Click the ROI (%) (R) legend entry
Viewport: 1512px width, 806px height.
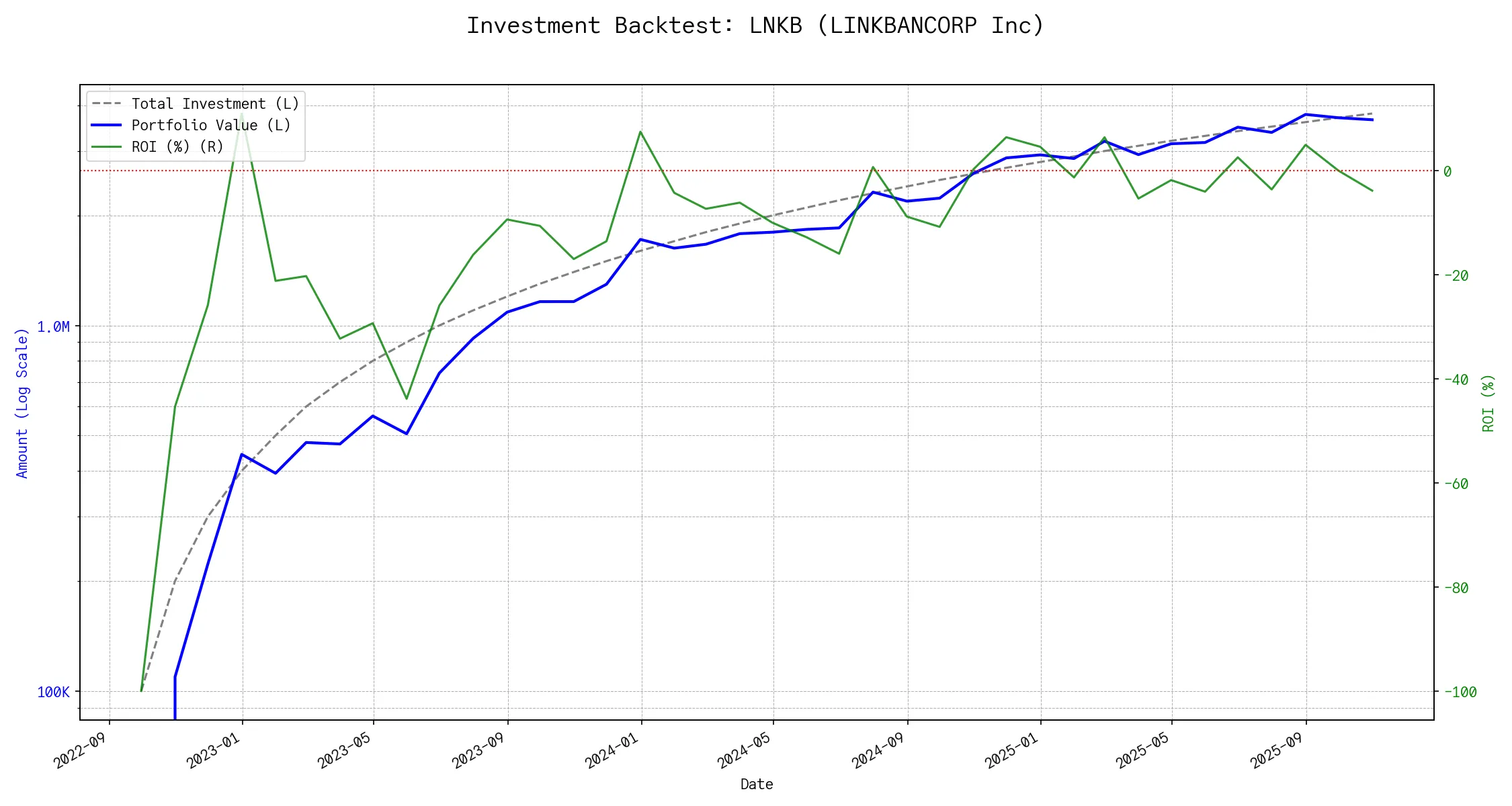point(177,147)
